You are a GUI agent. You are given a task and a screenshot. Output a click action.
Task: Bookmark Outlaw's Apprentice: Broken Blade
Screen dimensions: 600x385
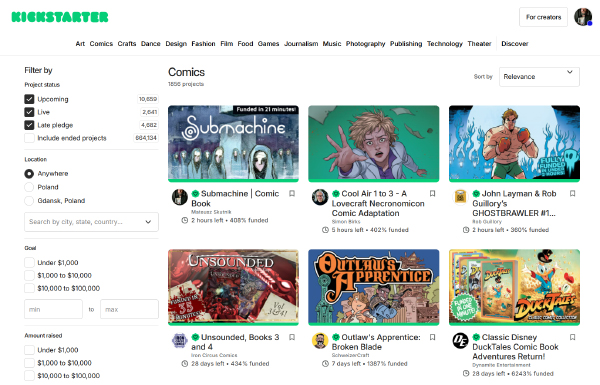(432, 337)
